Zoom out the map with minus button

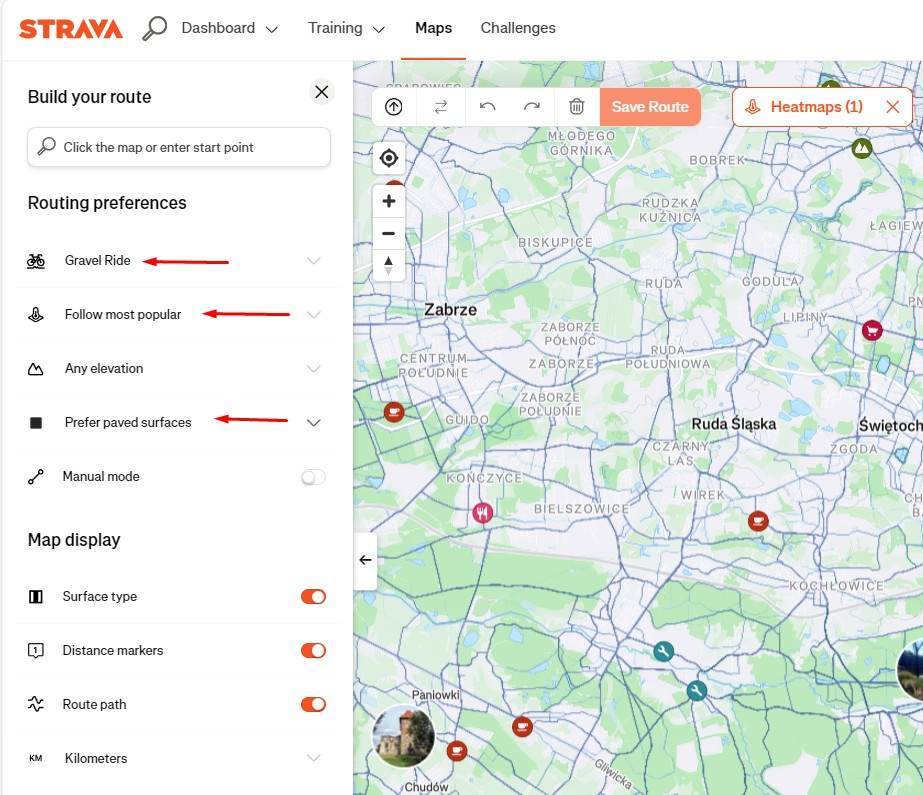pos(389,233)
